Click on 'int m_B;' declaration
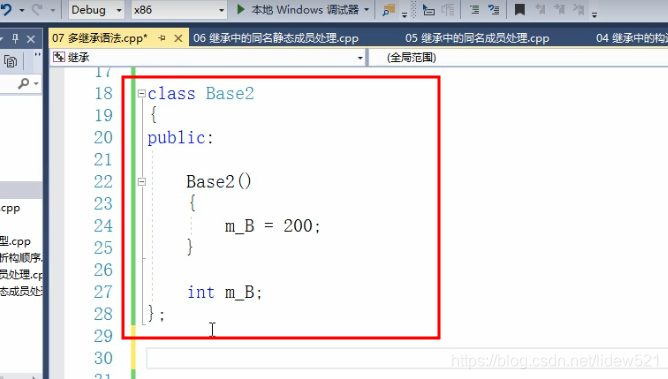Viewport: 668px width, 379px height. 225,293
